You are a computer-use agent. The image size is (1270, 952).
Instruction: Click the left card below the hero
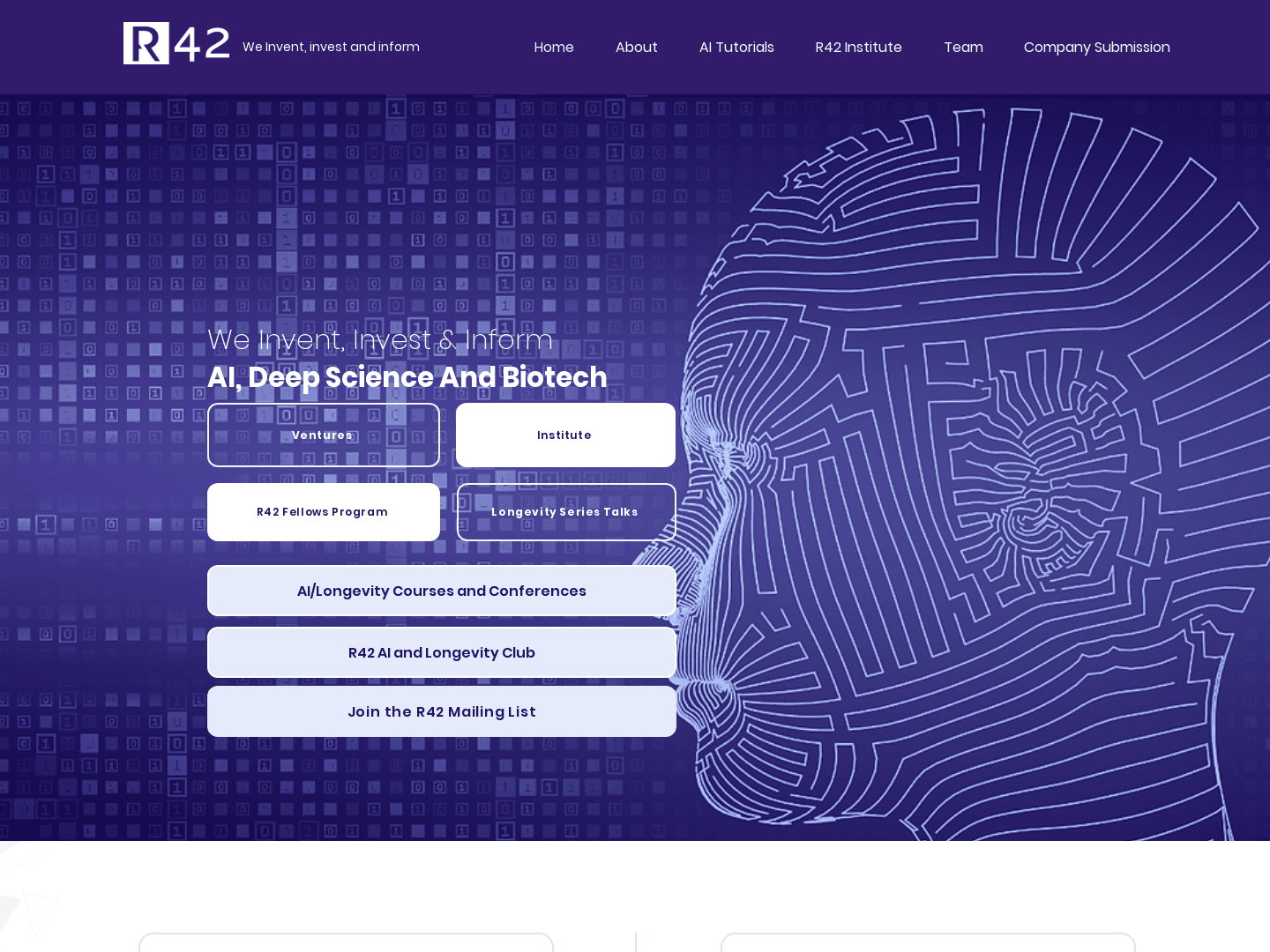346,942
